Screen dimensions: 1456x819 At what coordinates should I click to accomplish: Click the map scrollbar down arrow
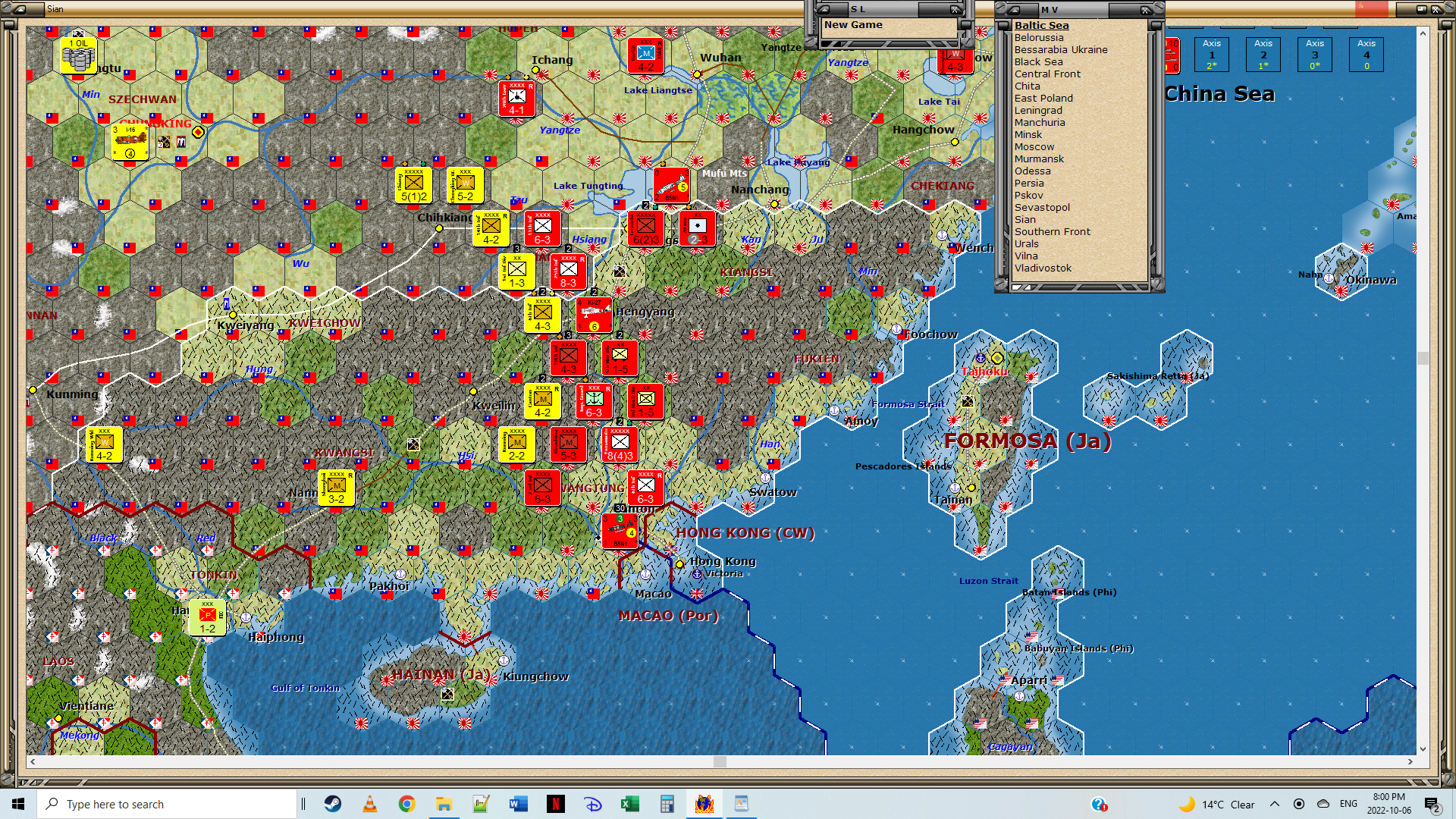[1423, 748]
